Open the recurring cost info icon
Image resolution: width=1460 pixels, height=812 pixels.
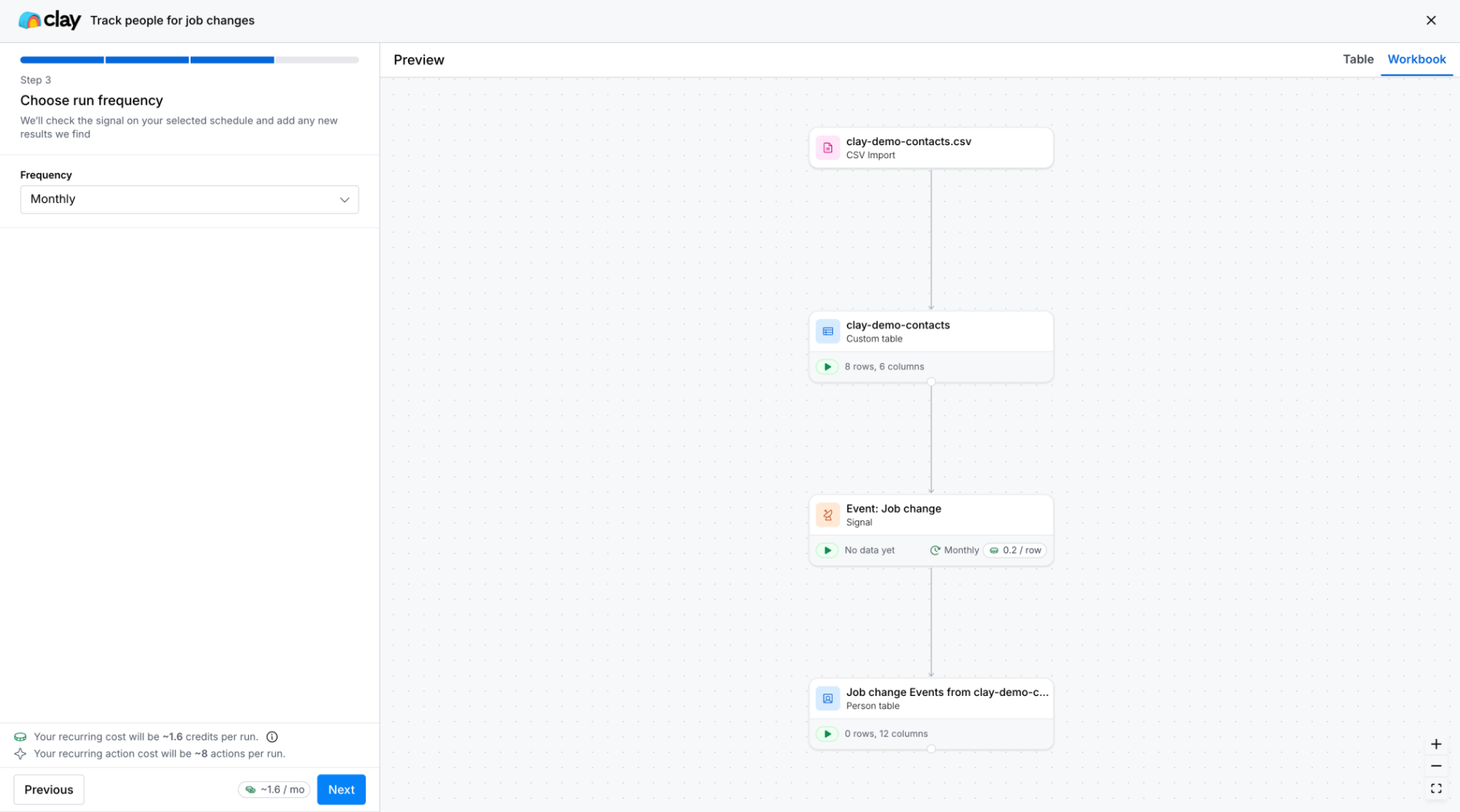click(x=272, y=737)
